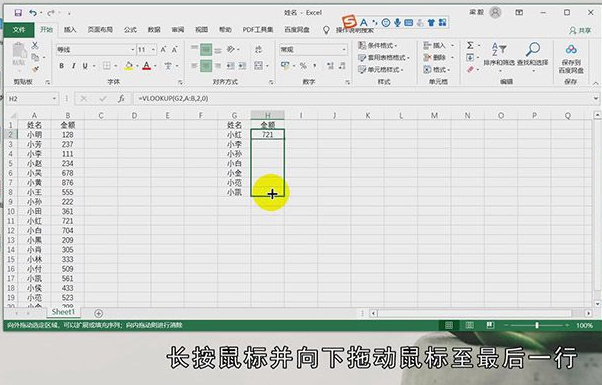
Task: Click the text orientation icon
Action: pyautogui.click(x=231, y=49)
